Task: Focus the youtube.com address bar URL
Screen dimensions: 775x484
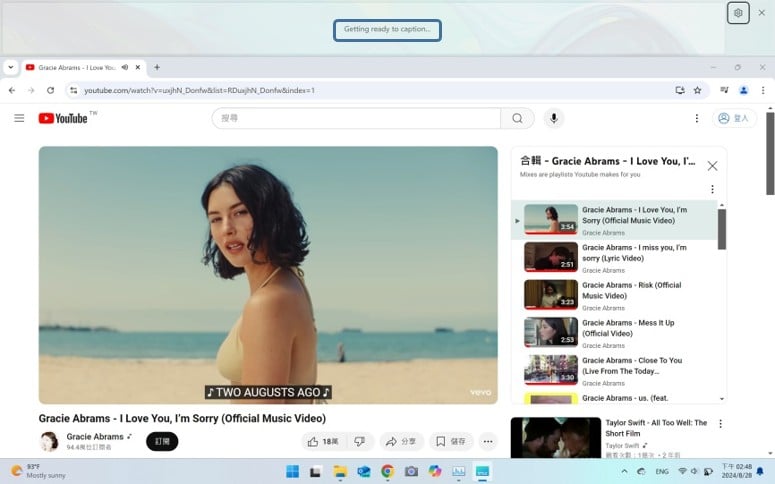Action: [x=199, y=90]
